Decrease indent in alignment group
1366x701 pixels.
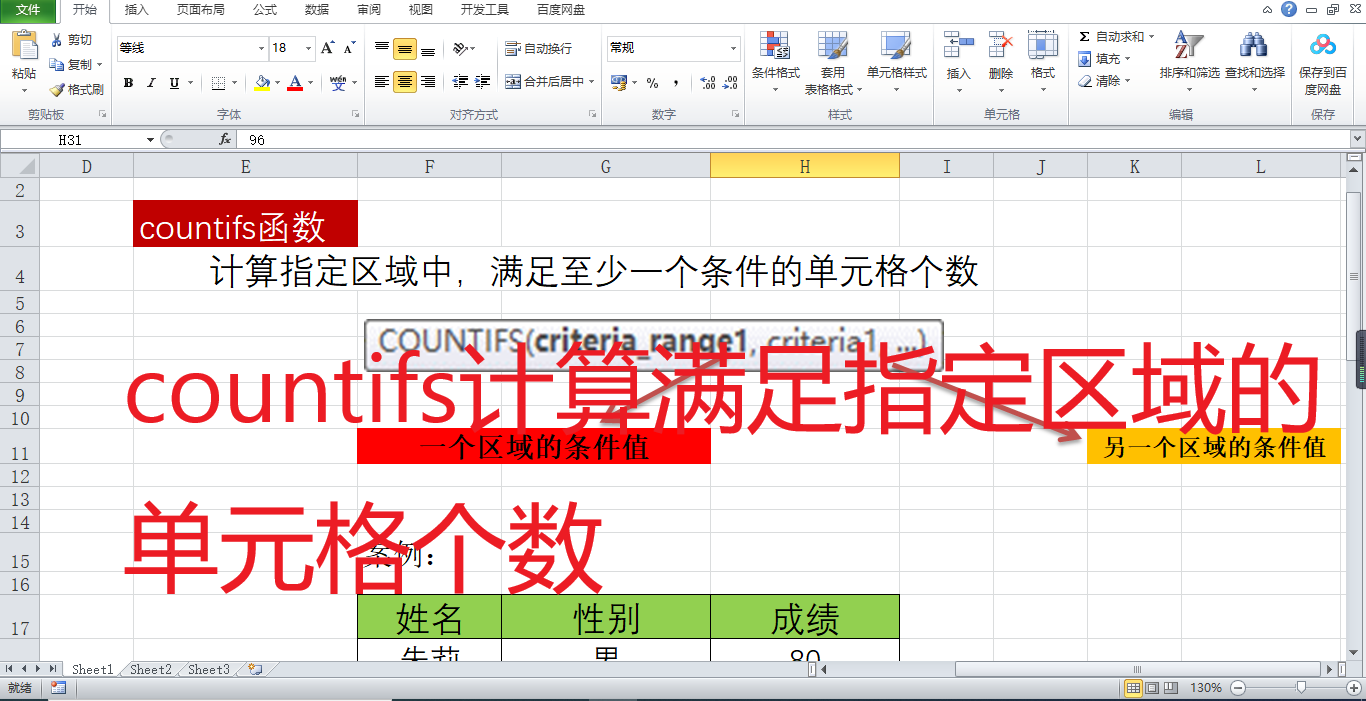pyautogui.click(x=460, y=82)
